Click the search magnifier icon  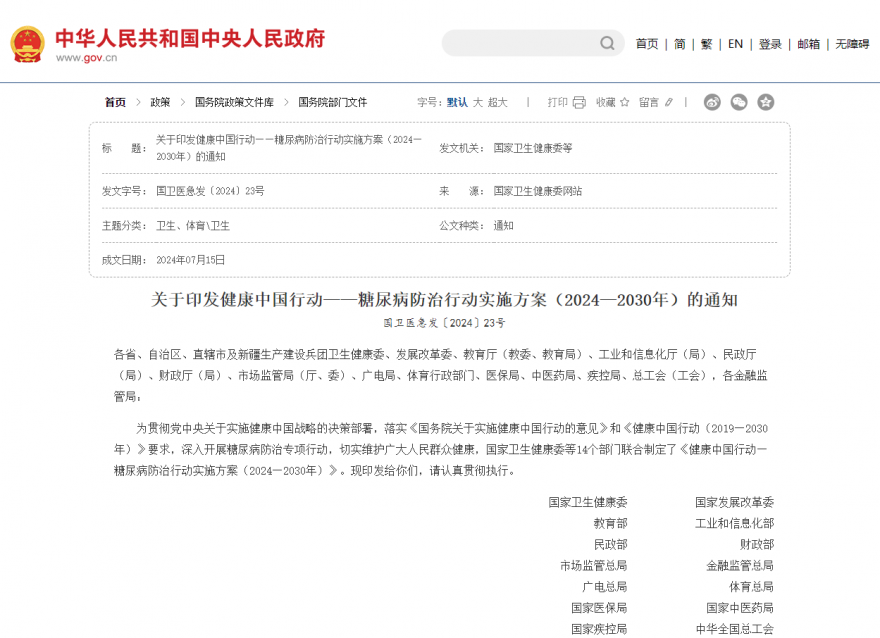coord(607,44)
